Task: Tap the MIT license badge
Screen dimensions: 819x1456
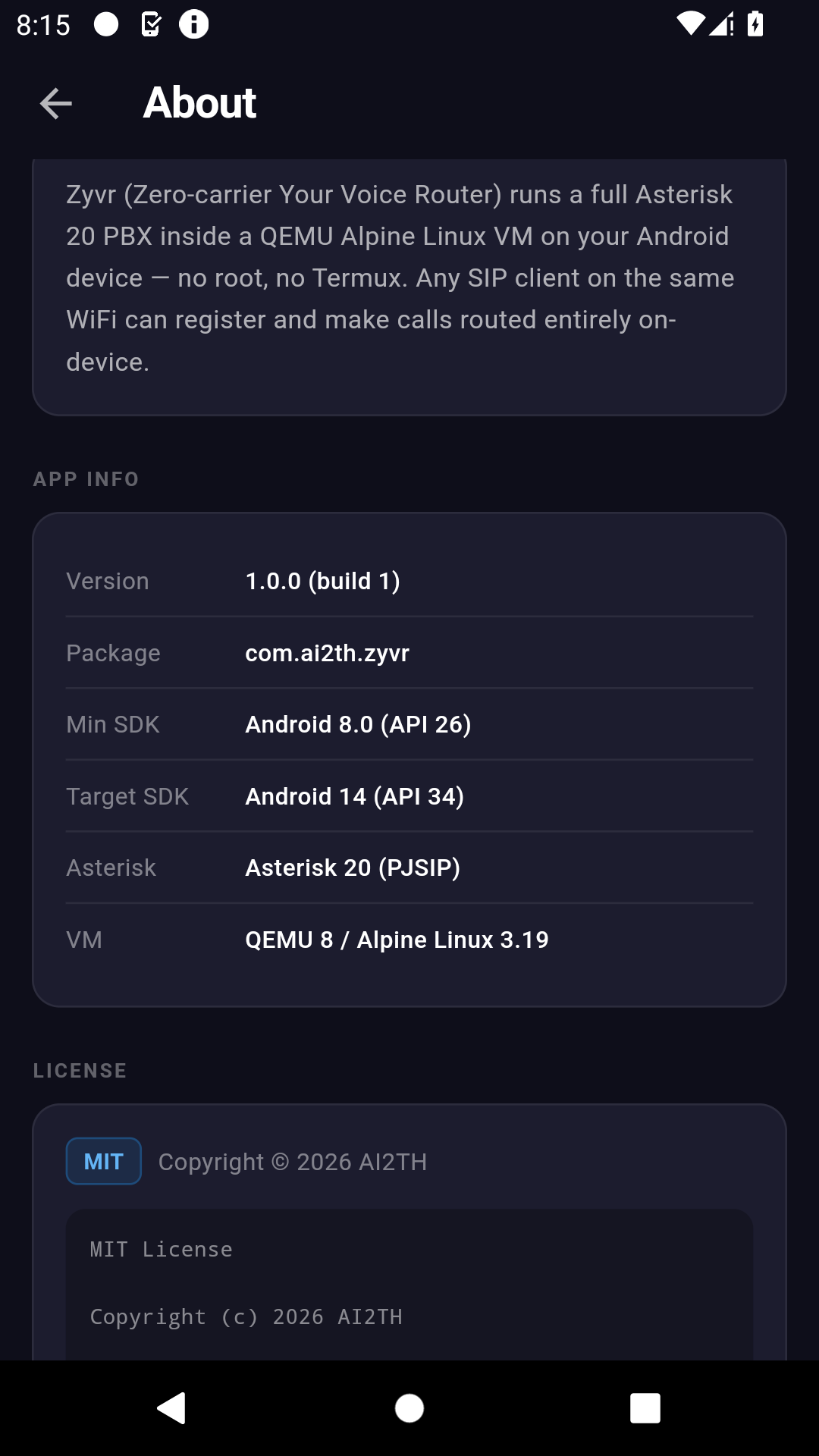Action: pyautogui.click(x=103, y=1161)
